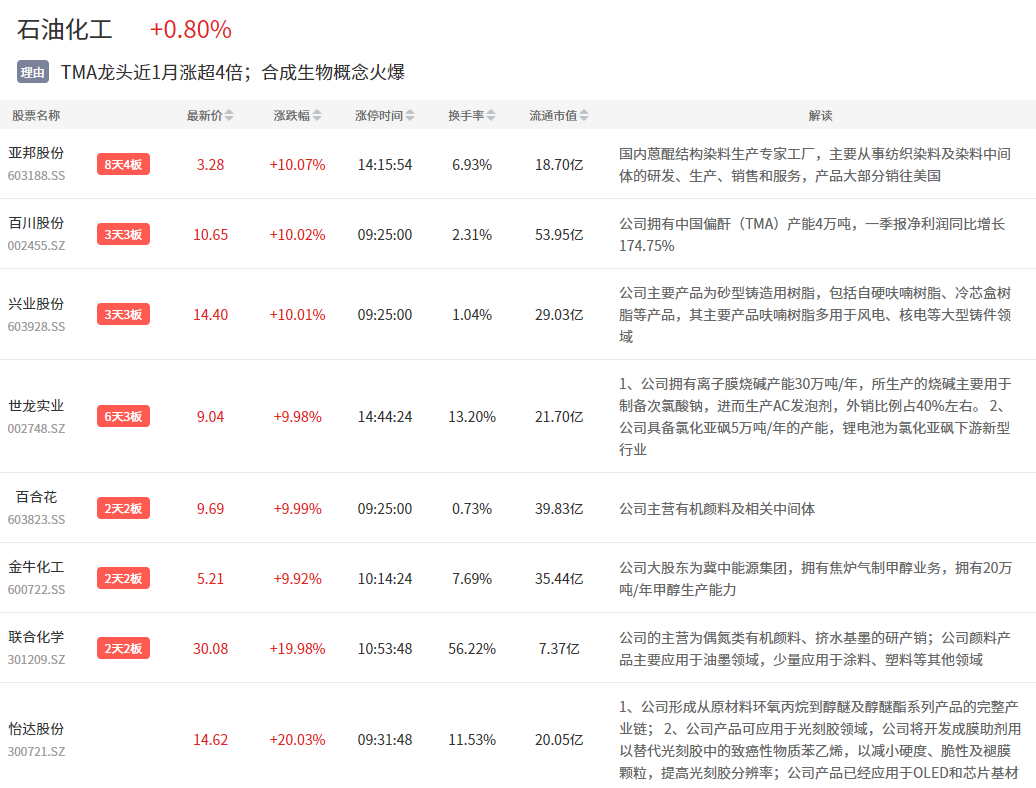Image resolution: width=1036 pixels, height=788 pixels.
Task: Click market cap 7.37亿
Action: (559, 649)
